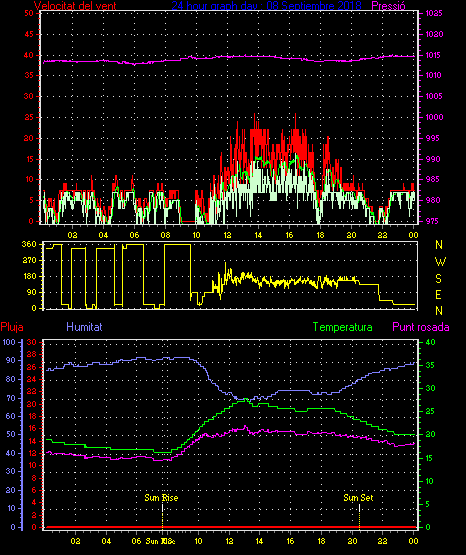
Task: Select the "990" pressure axis value
Action: pos(434,159)
